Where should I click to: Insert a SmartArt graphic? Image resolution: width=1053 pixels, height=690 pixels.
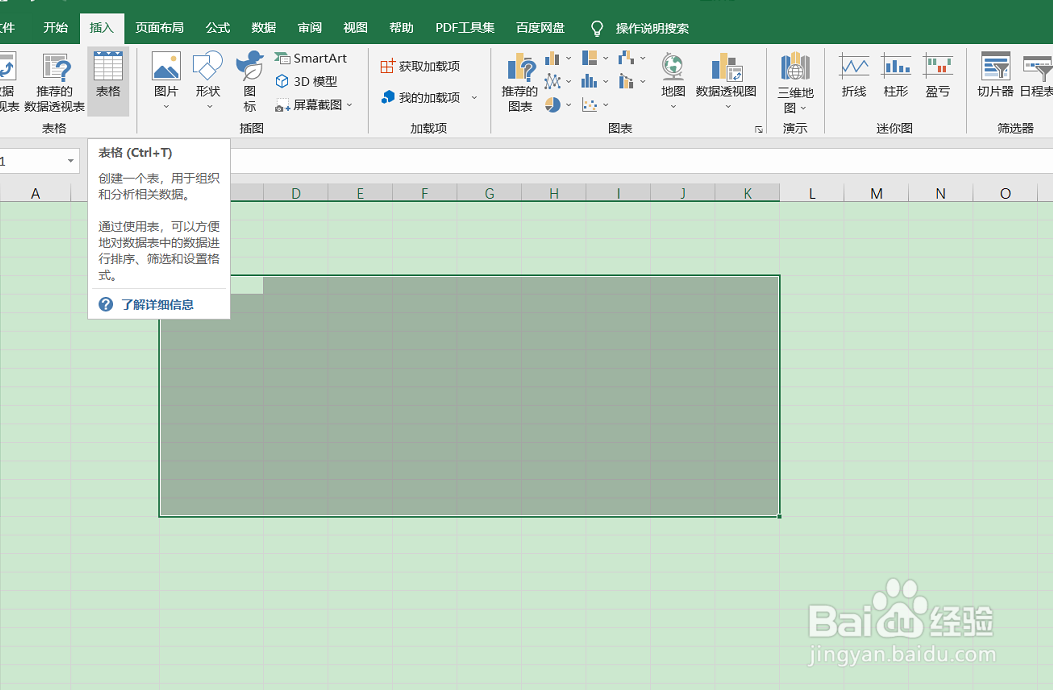pos(310,58)
